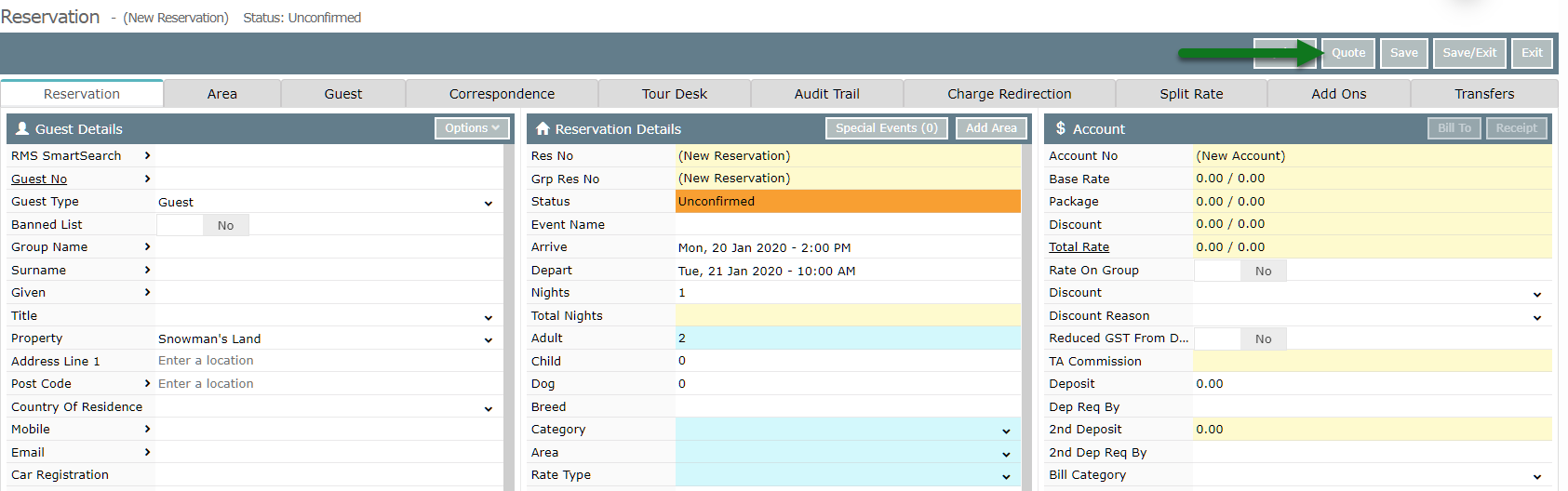This screenshot has width=1568, height=491.
Task: Click the Nights value field
Action: point(848,292)
